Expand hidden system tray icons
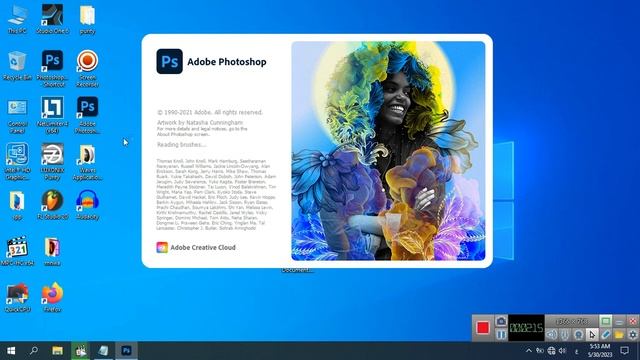Image resolution: width=640 pixels, height=360 pixels. tap(529, 351)
